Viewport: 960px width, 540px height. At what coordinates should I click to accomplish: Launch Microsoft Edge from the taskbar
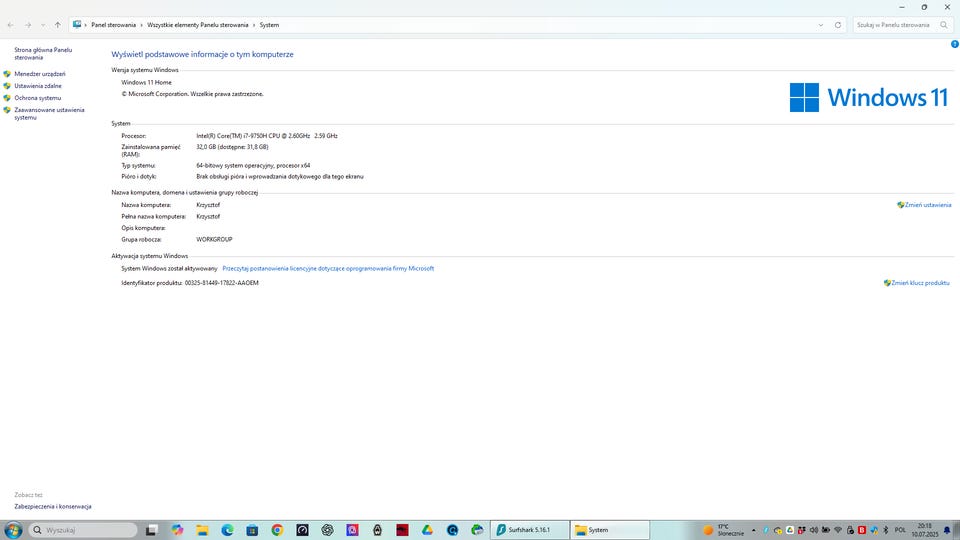pos(227,530)
